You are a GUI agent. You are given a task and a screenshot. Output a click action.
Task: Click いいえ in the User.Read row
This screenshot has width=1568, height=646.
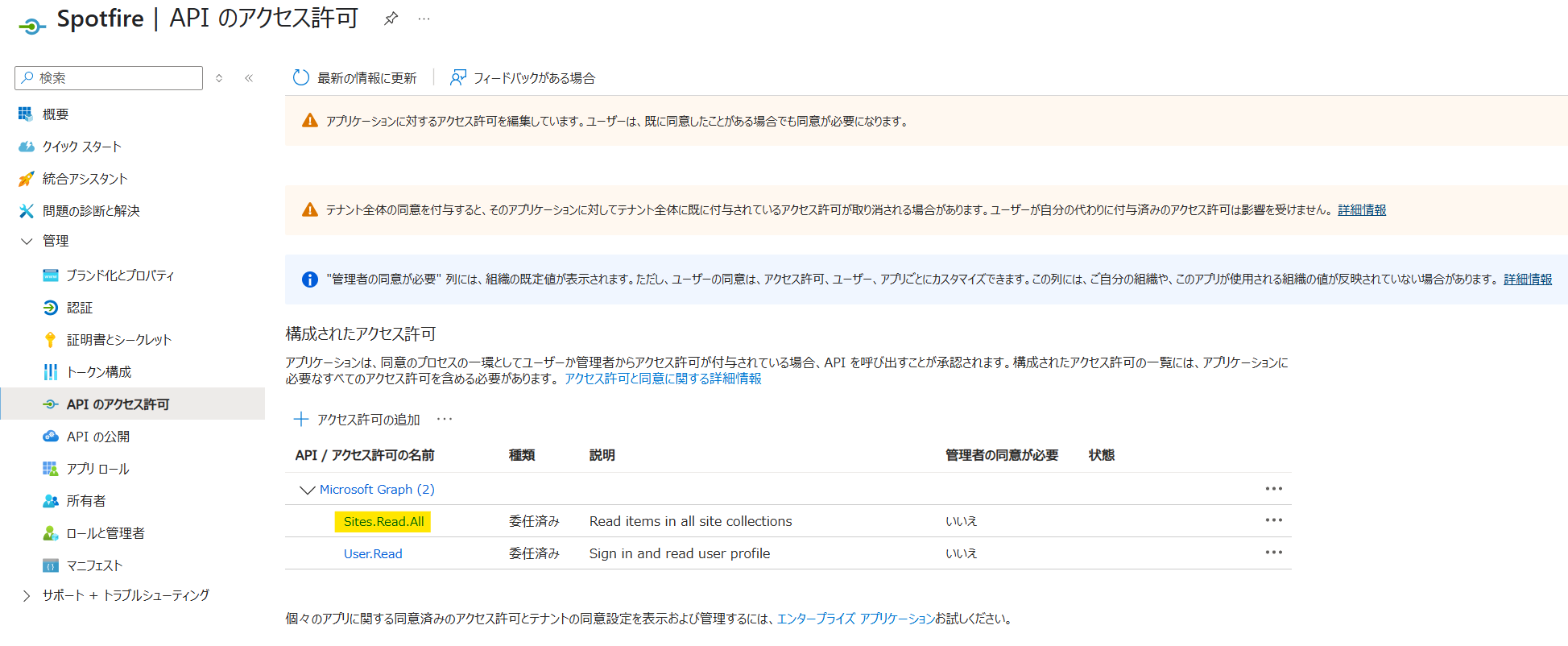click(962, 553)
